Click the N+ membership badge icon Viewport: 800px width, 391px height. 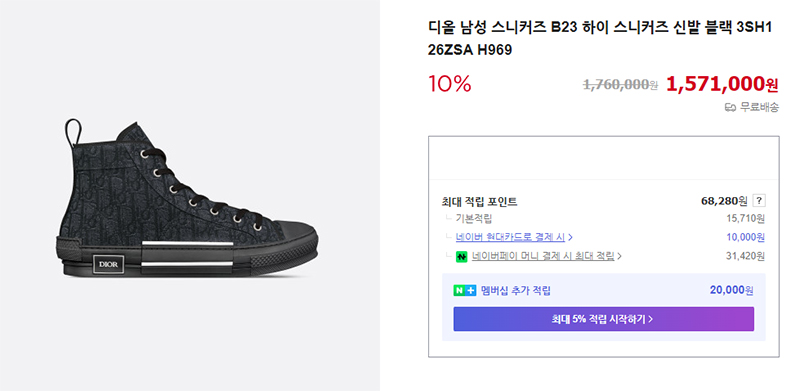click(x=464, y=291)
